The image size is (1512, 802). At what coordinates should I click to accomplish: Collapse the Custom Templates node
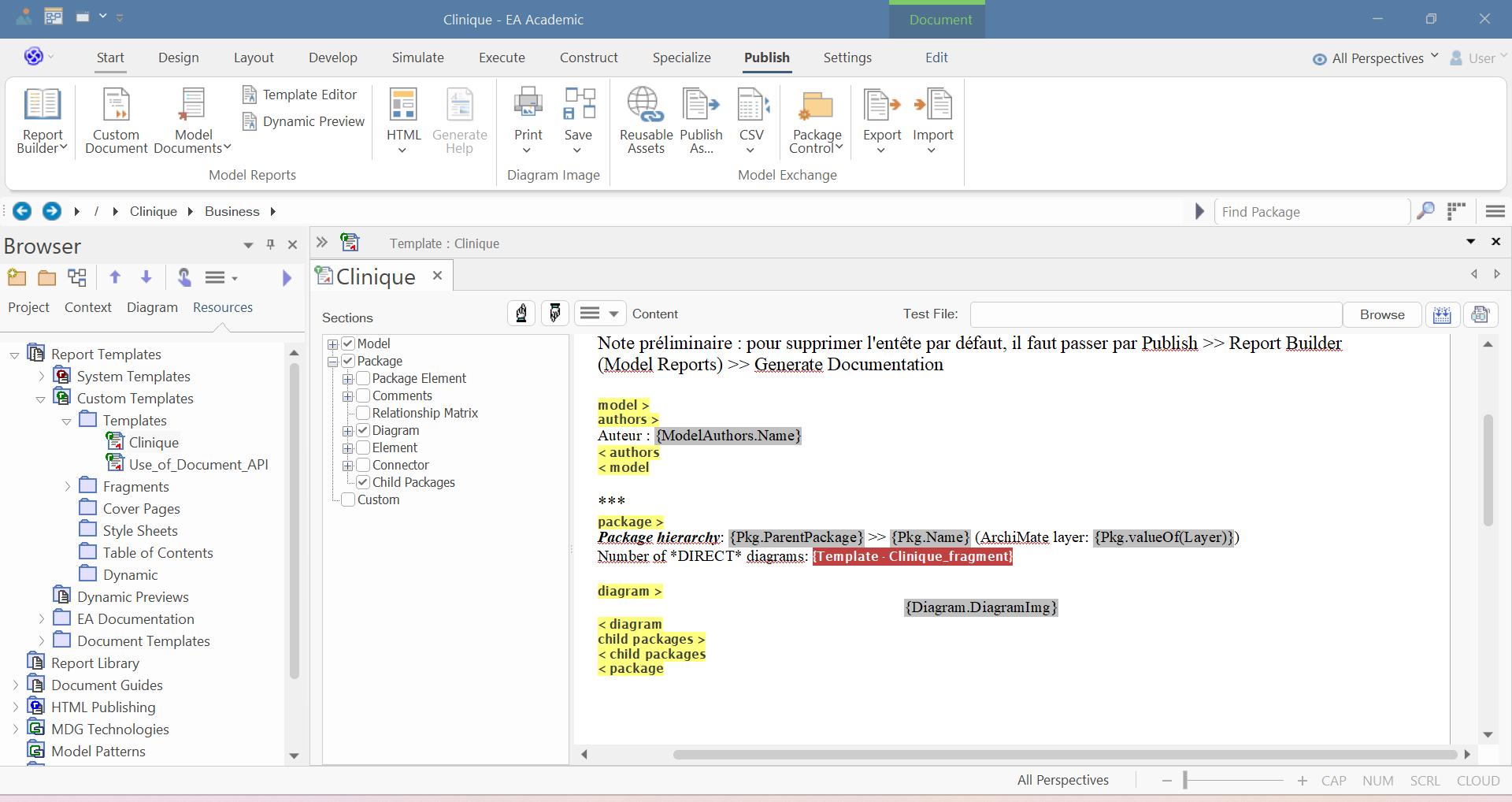[41, 399]
